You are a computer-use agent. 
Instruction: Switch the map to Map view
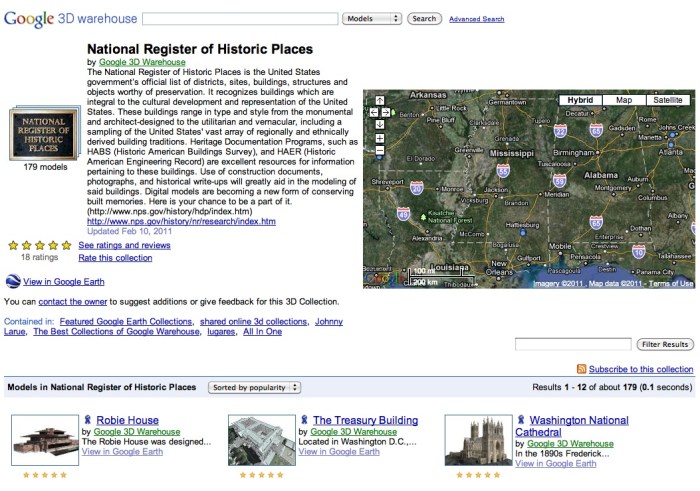click(624, 100)
